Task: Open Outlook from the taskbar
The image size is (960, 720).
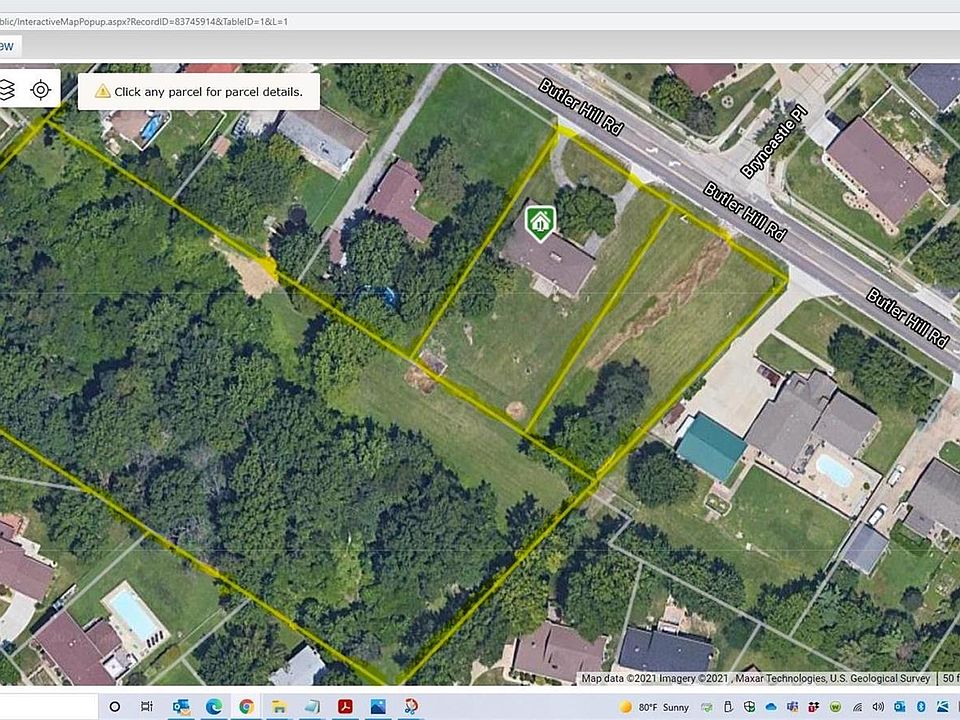Action: (x=181, y=707)
